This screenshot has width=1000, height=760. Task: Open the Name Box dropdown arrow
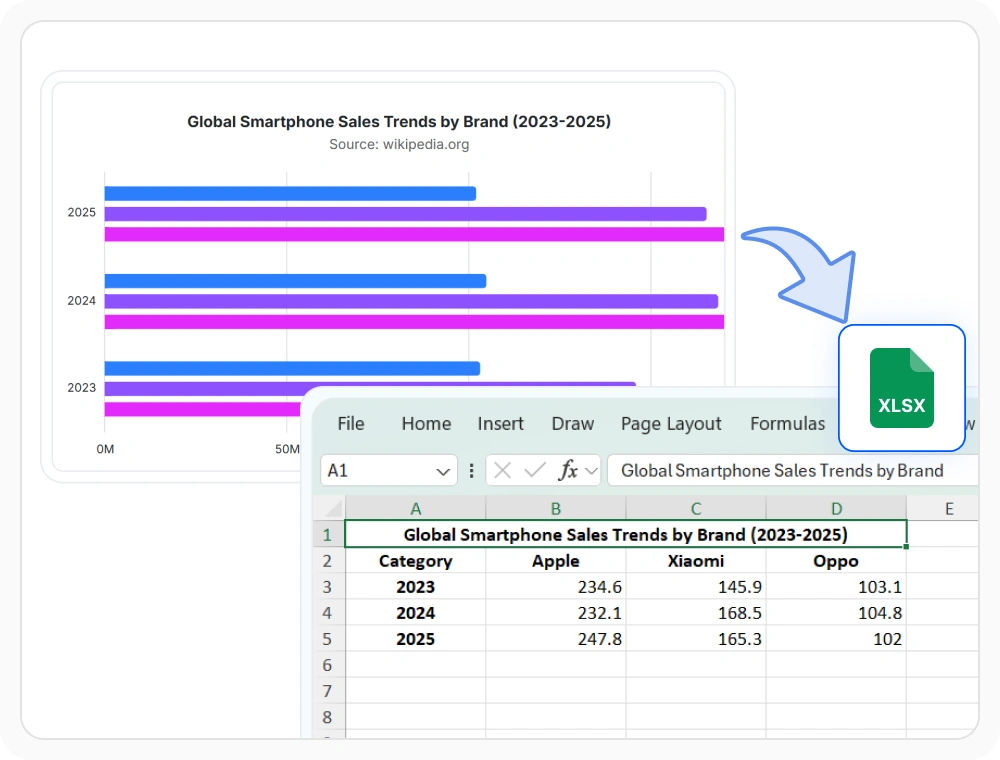(x=443, y=472)
